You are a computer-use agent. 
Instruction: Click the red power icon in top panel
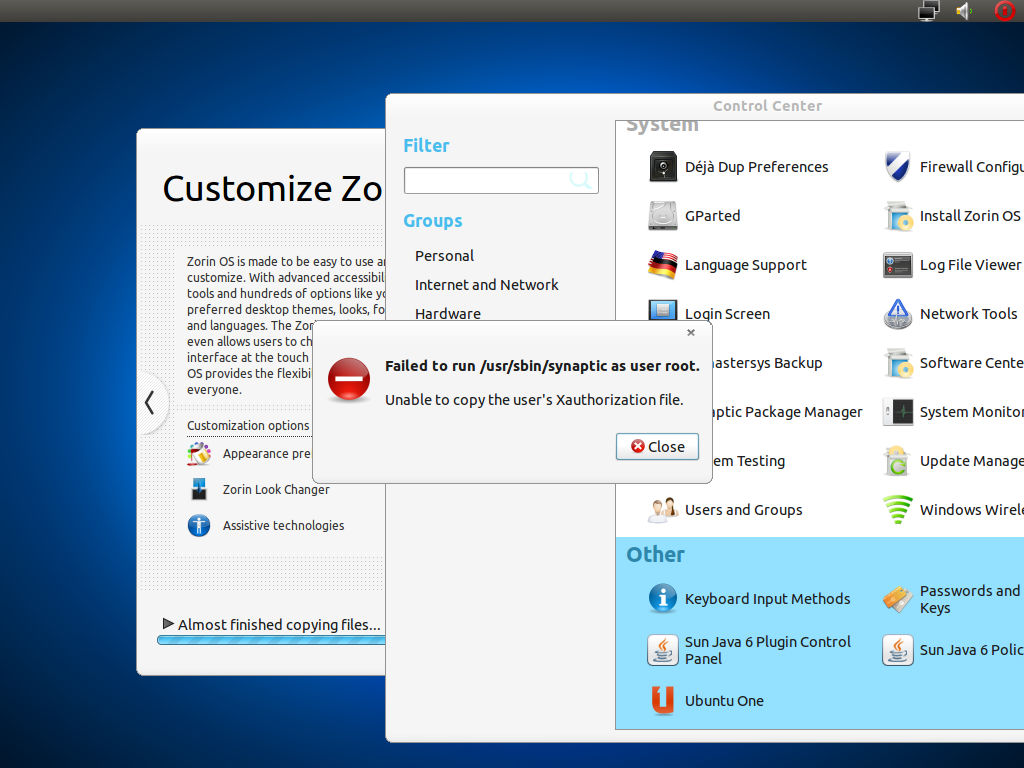point(1005,10)
